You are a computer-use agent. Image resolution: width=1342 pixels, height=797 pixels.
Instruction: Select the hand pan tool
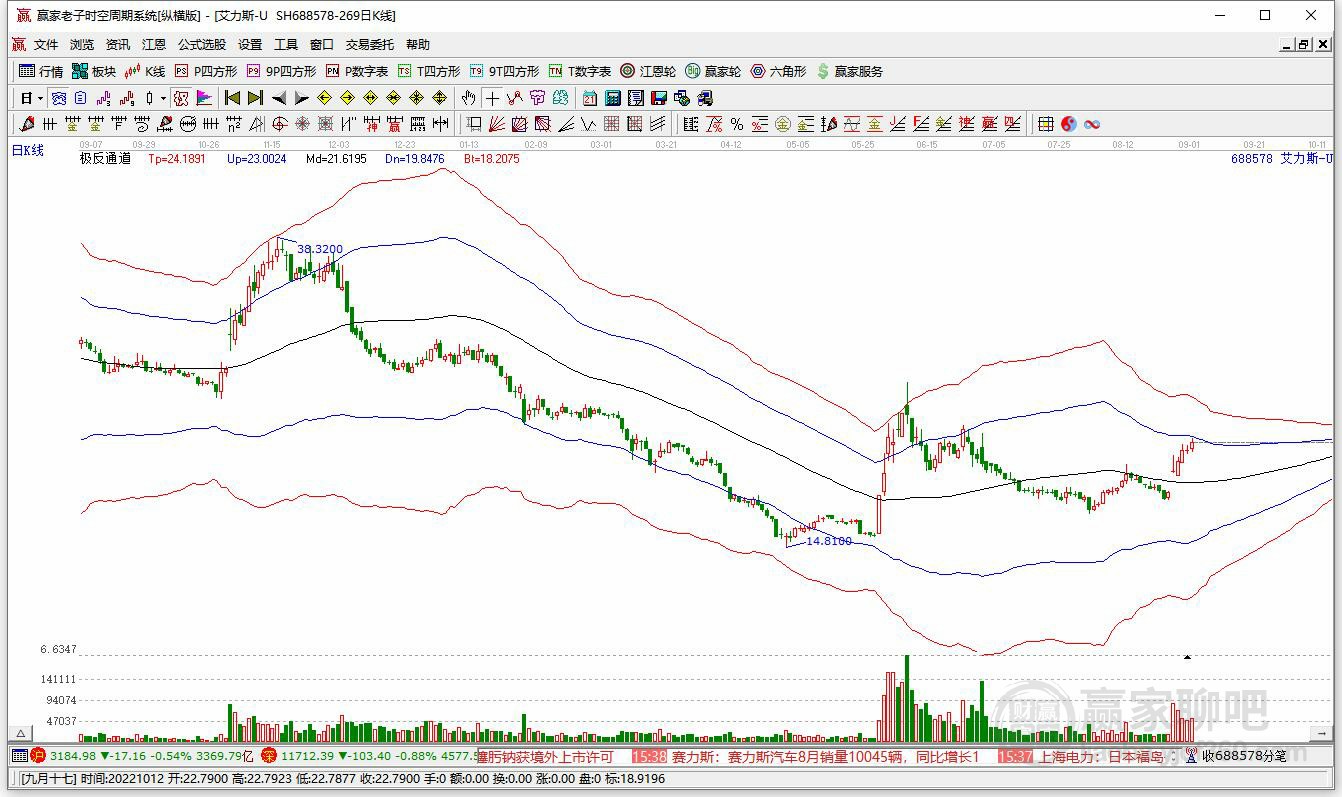(468, 98)
